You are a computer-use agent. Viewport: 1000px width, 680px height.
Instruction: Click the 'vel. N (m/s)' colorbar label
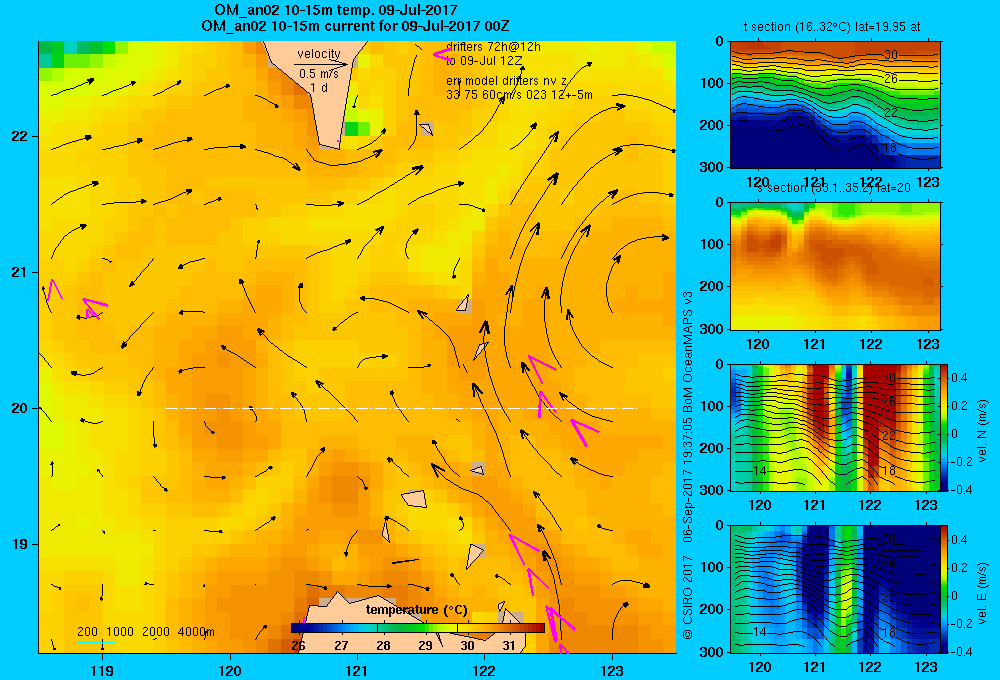(x=983, y=431)
